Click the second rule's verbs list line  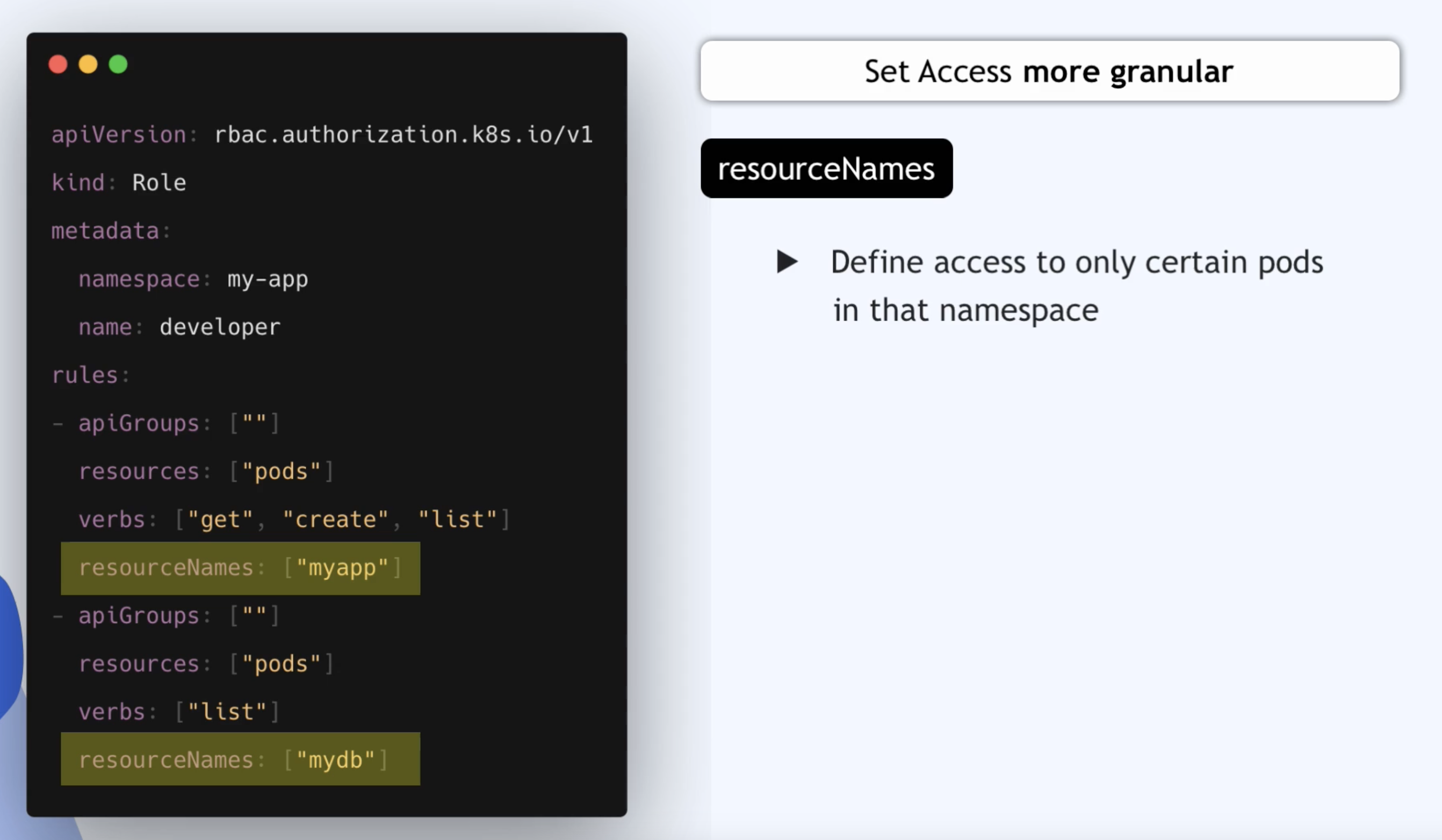(178, 712)
